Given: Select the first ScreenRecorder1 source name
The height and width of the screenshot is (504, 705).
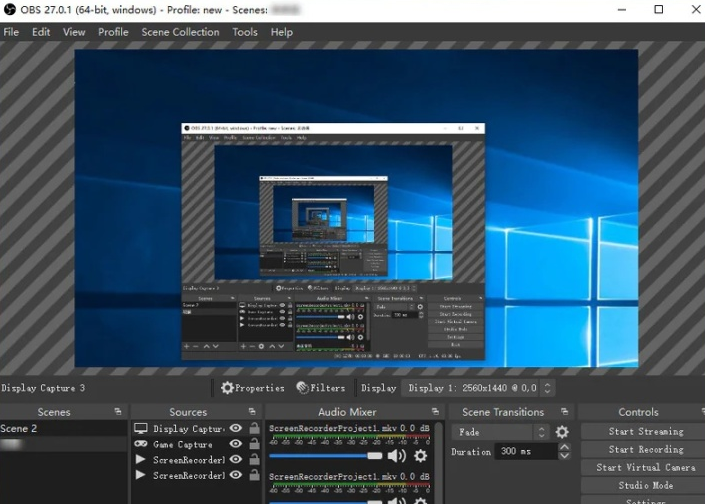Looking at the screenshot, I should coord(189,459).
